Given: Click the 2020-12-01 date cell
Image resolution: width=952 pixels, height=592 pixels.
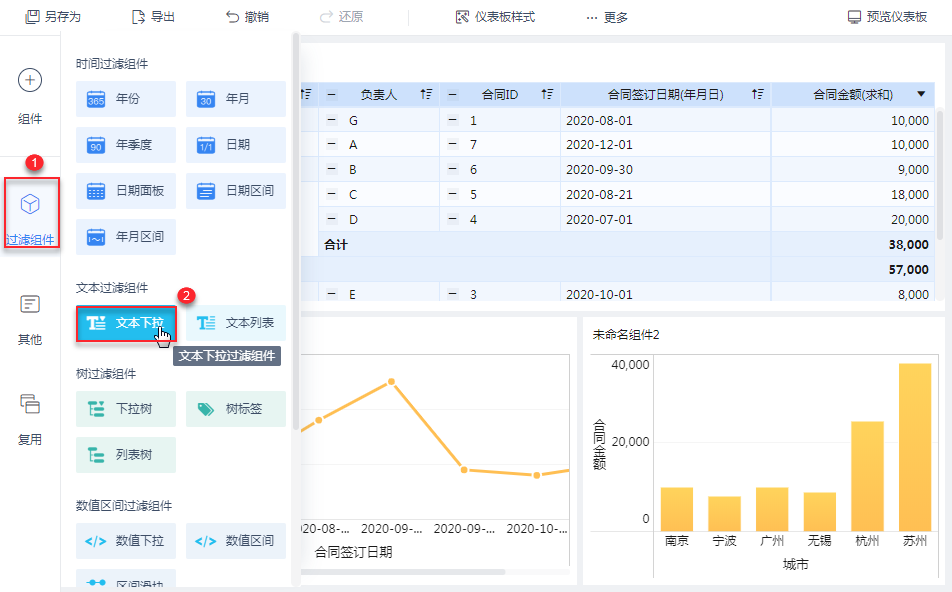Looking at the screenshot, I should 665,145.
